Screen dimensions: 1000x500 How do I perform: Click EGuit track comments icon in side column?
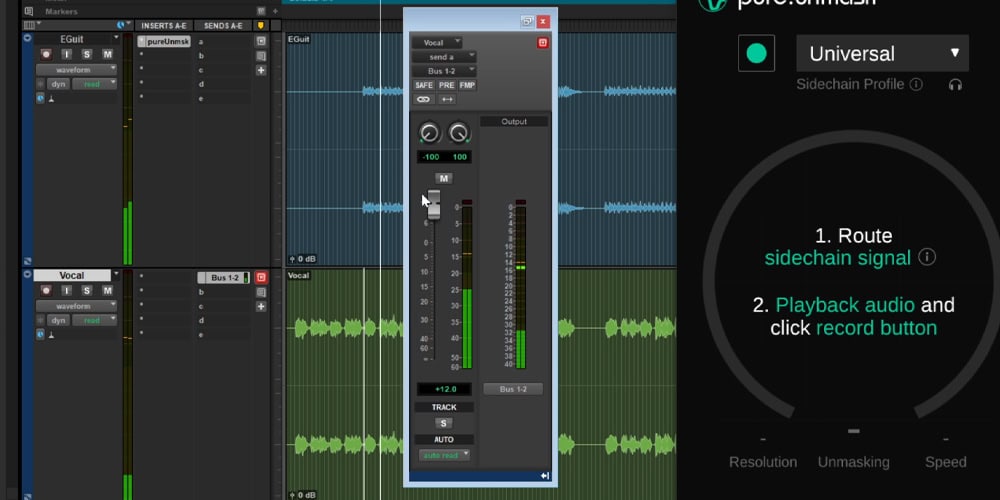tap(261, 56)
